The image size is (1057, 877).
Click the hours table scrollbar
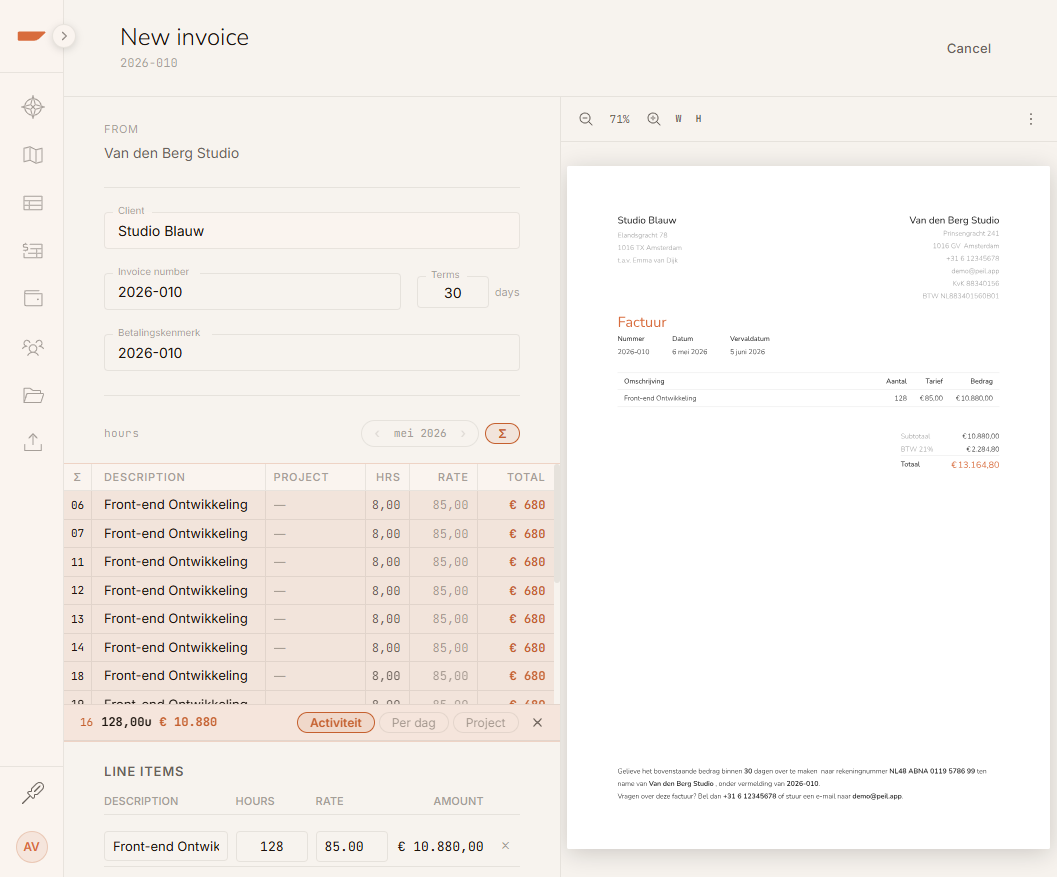pyautogui.click(x=557, y=523)
